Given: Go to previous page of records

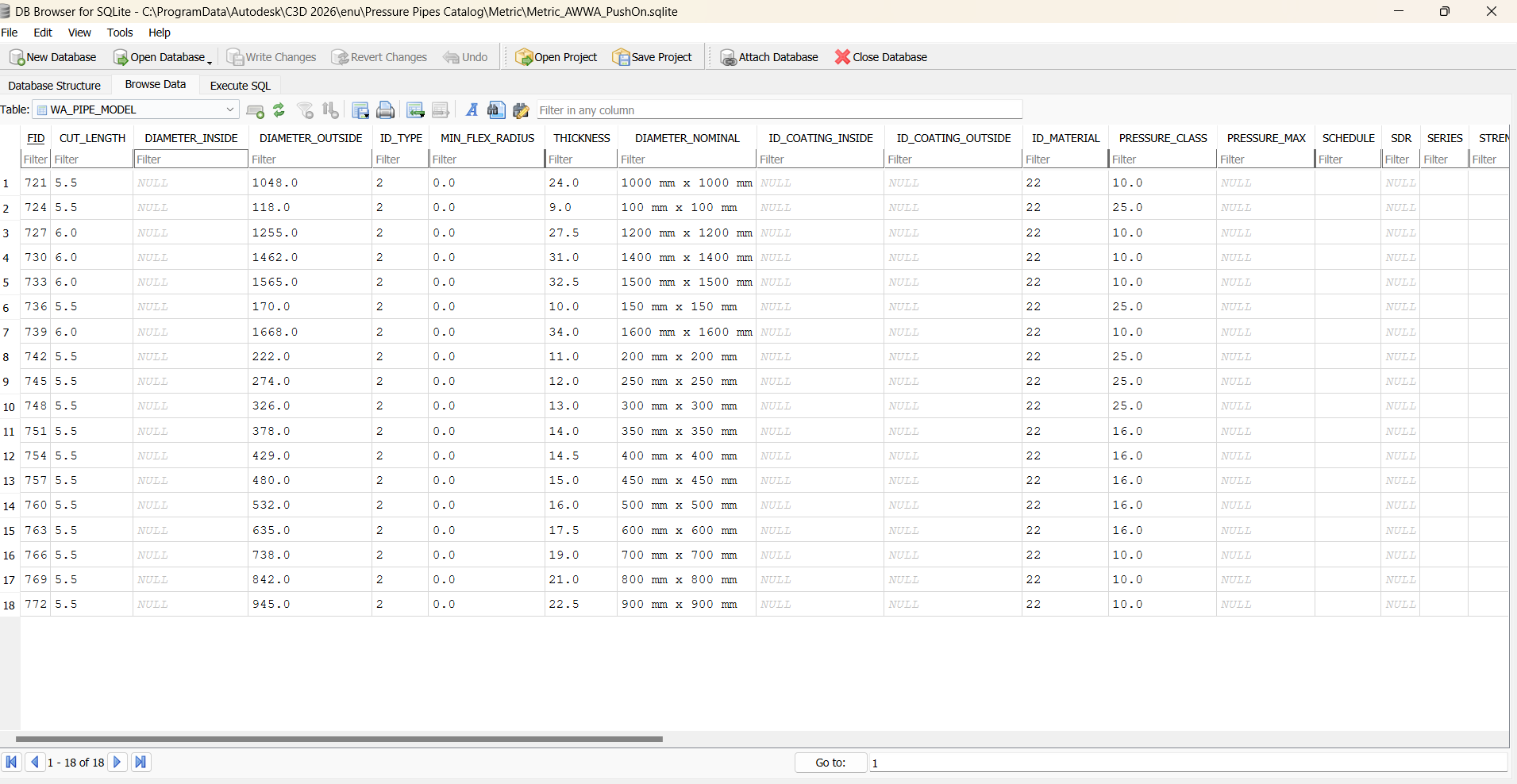Looking at the screenshot, I should [34, 763].
